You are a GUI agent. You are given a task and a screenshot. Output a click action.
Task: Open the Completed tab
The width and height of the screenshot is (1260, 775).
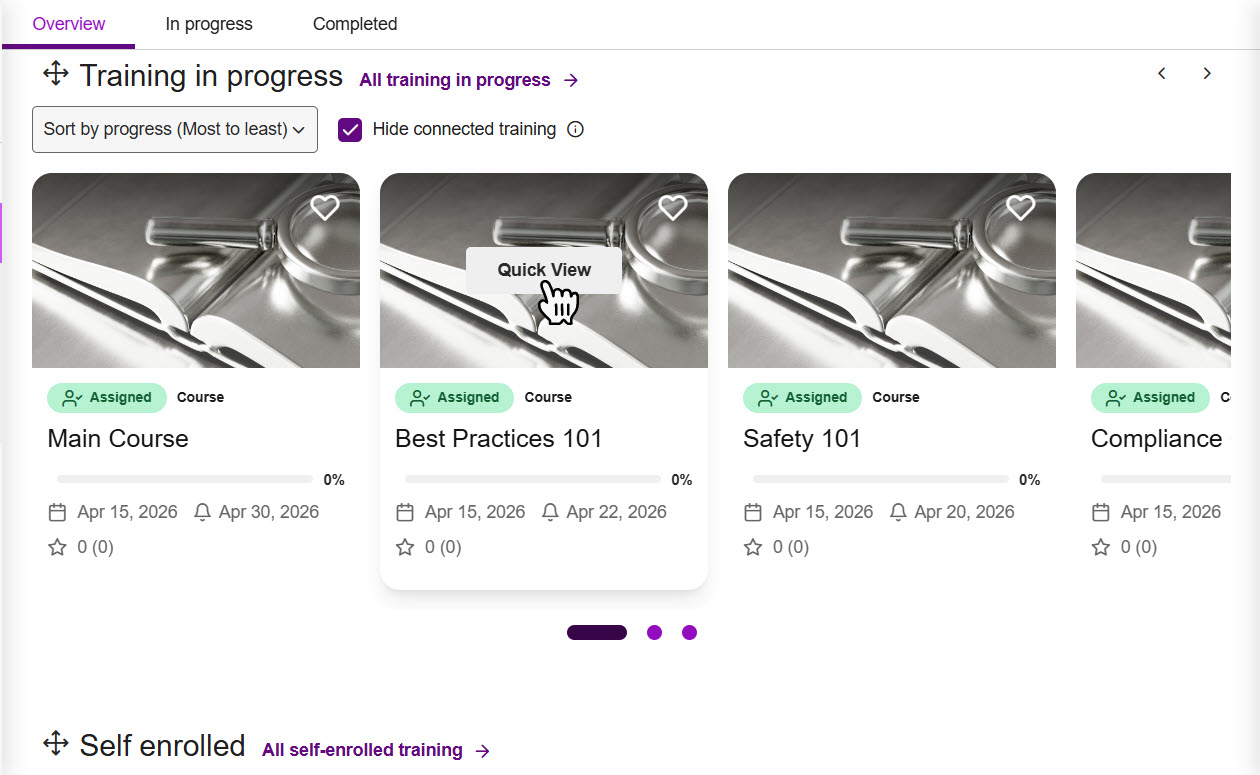[355, 24]
